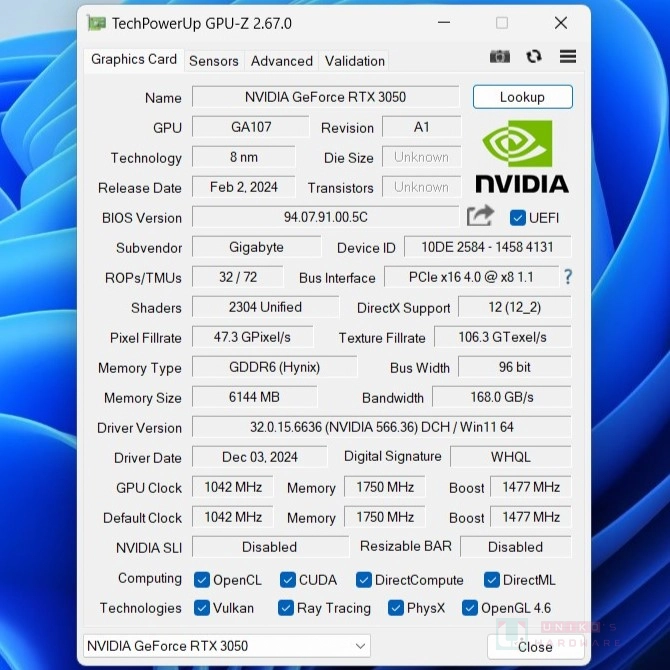Screen dimensions: 670x670
Task: Click the Release Date field Feb 2, 2024
Action: (x=244, y=187)
